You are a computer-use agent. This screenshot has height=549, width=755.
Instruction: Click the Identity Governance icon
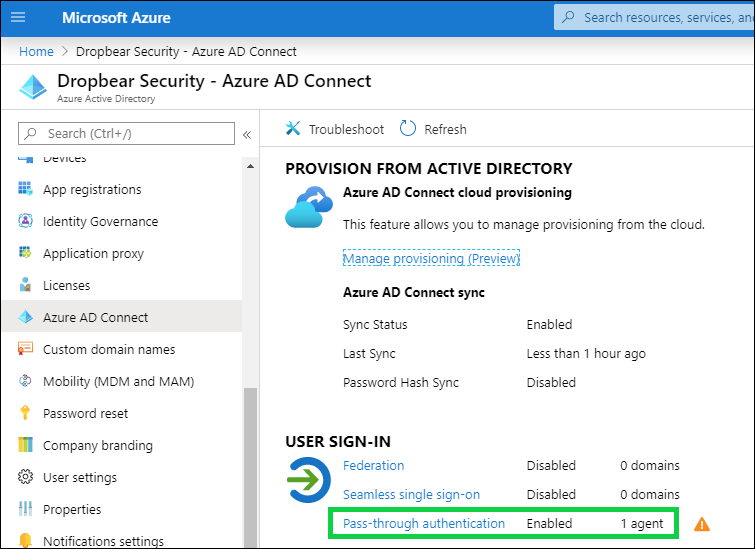[25, 221]
